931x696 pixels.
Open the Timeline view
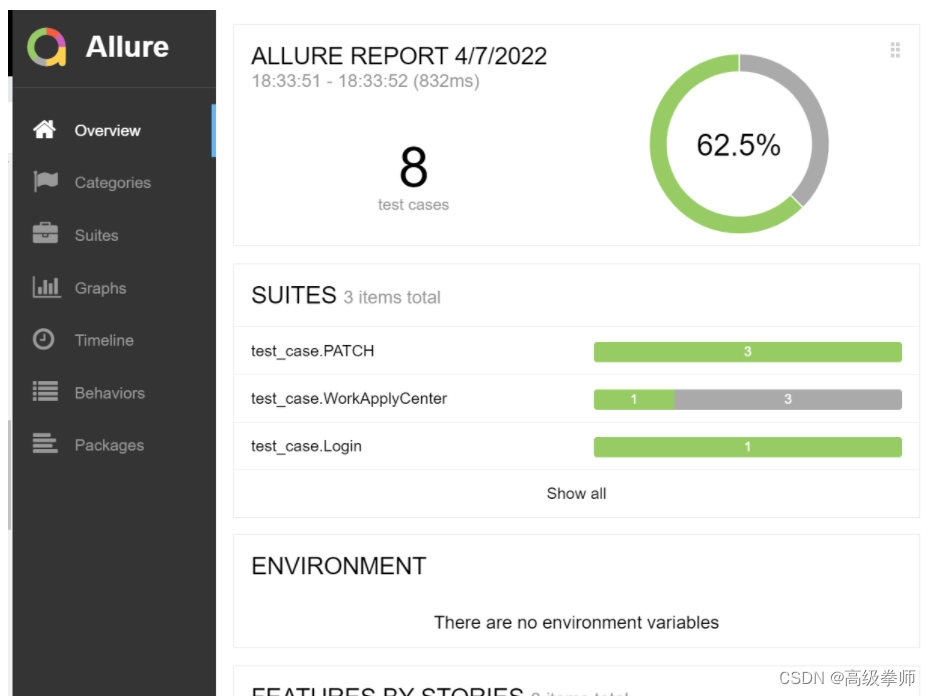[114, 340]
